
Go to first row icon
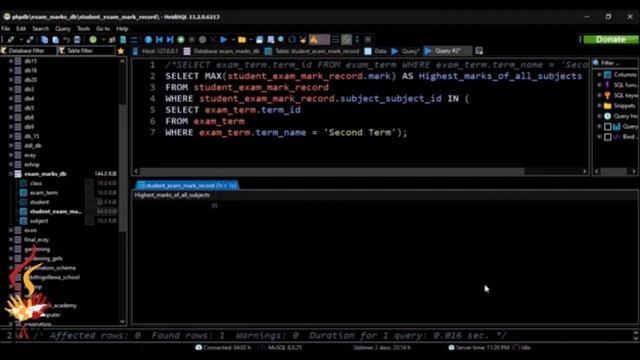[x=159, y=40]
